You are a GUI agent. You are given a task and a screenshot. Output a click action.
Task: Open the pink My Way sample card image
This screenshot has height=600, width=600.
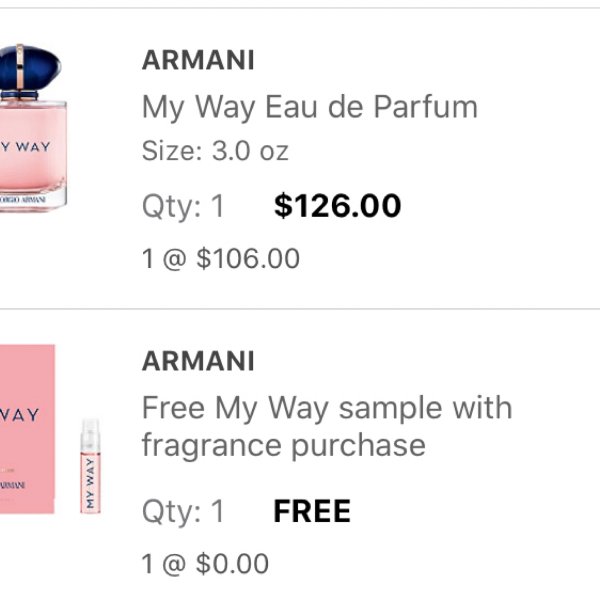[x=27, y=429]
